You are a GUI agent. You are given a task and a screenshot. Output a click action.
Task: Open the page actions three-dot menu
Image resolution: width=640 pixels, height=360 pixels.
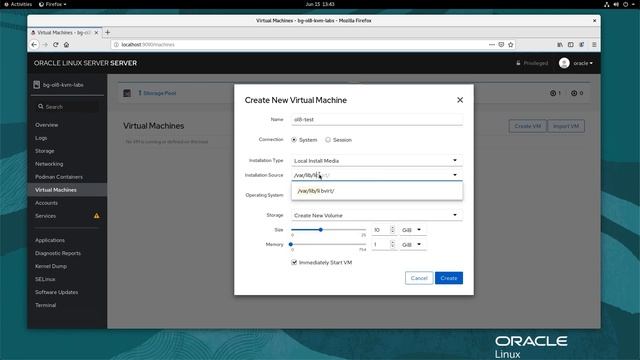(492, 44)
